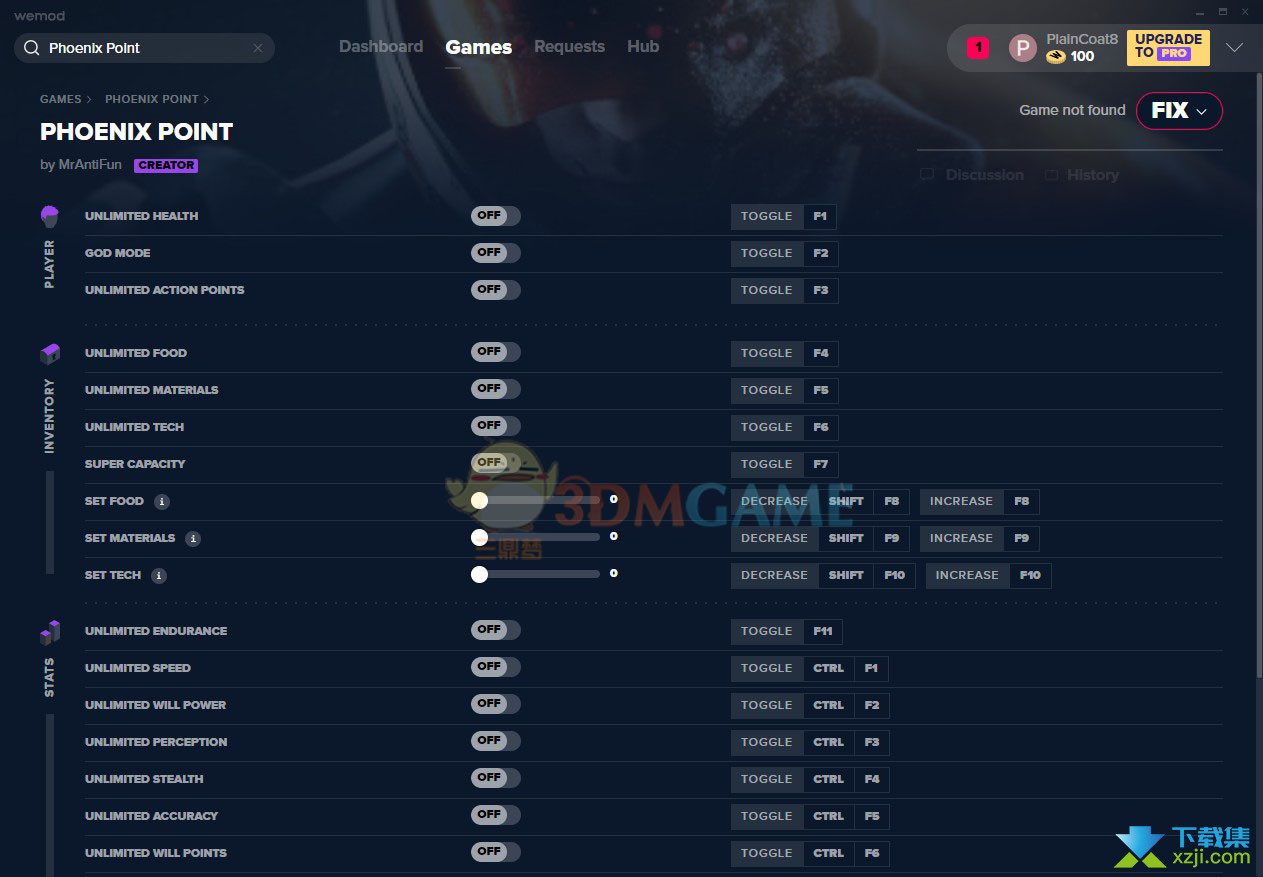Click the GAMES breadcrumb
The width and height of the screenshot is (1263, 877).
(x=61, y=99)
